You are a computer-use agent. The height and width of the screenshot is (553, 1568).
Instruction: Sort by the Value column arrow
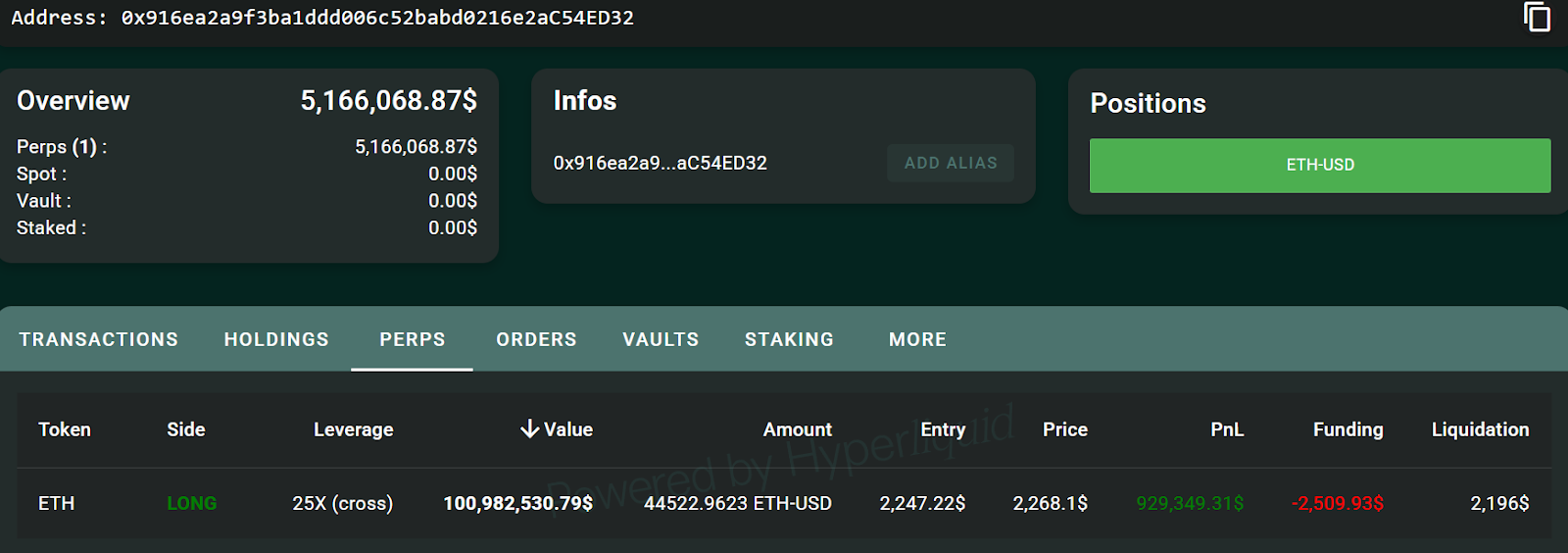coord(530,429)
